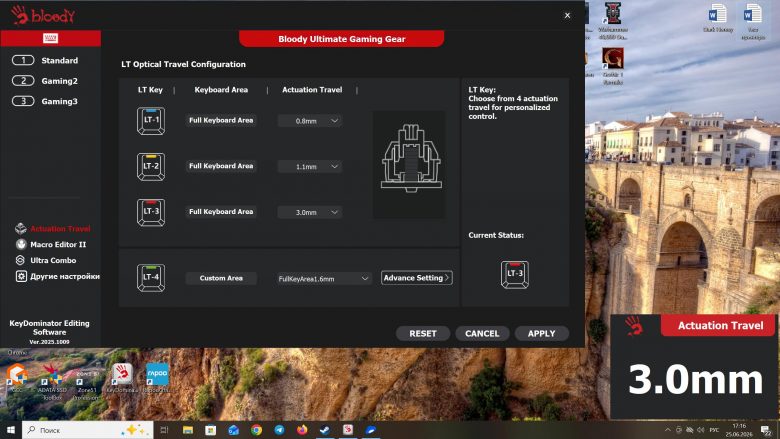Open the Ultra Combo section
The width and height of the screenshot is (780, 439).
46,261
